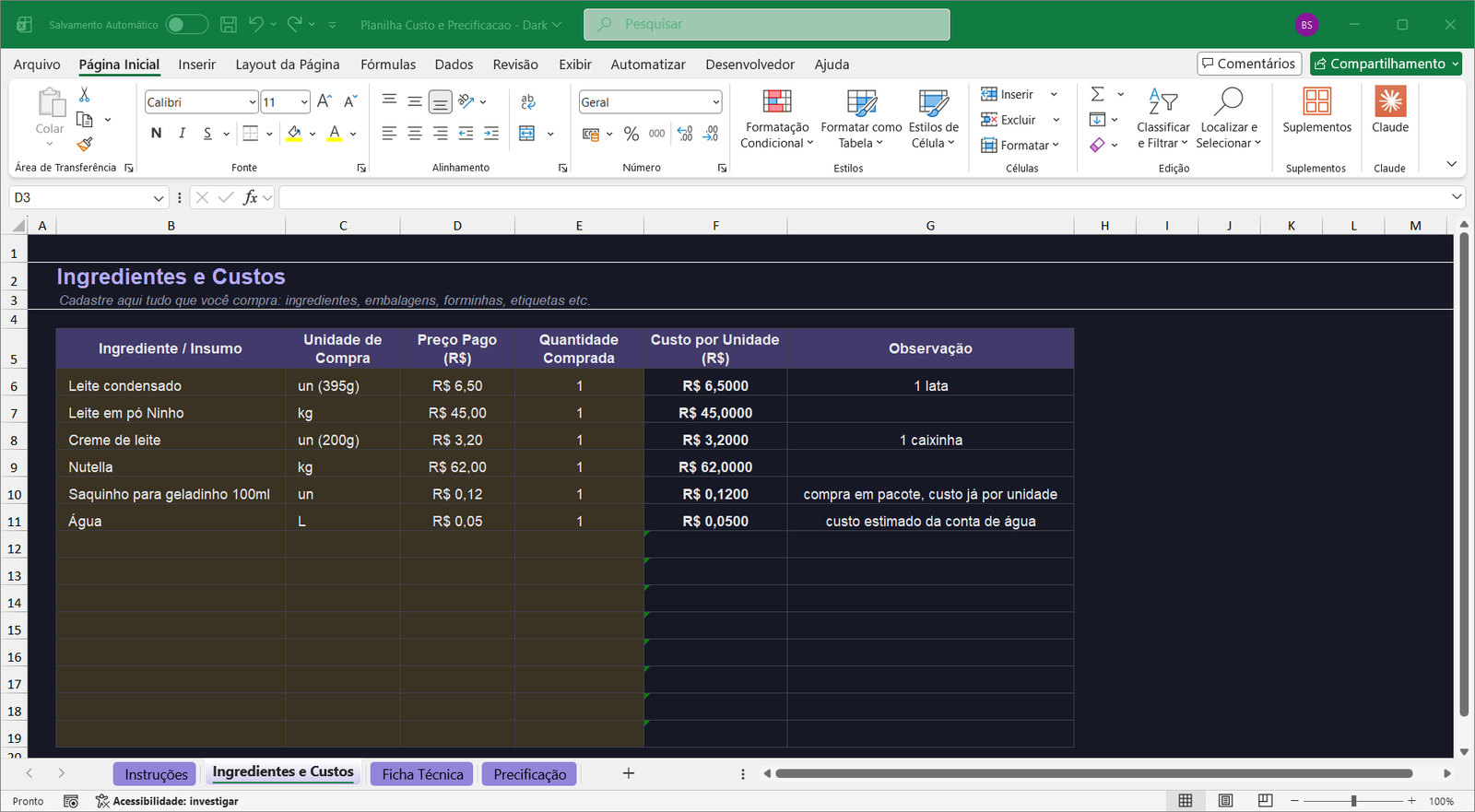Cut the selection with the scissors icon
The width and height of the screenshot is (1475, 812).
pos(84,95)
